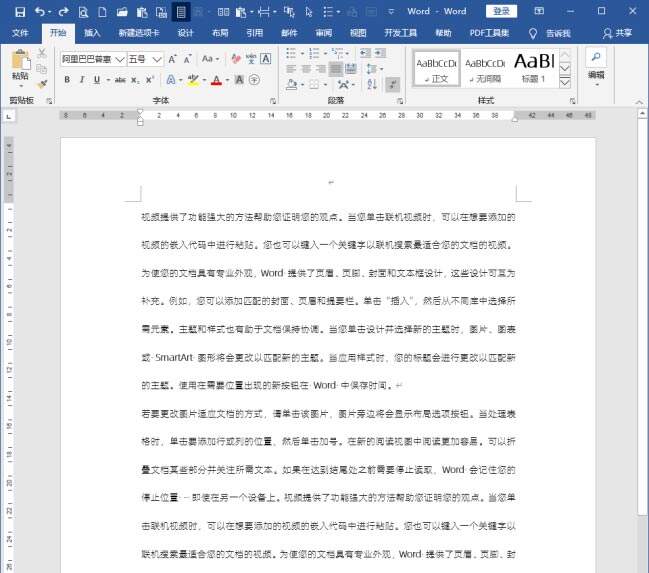Screen dimensions: 649x573
Task: Apply distributed alignment
Action: [x=351, y=69]
